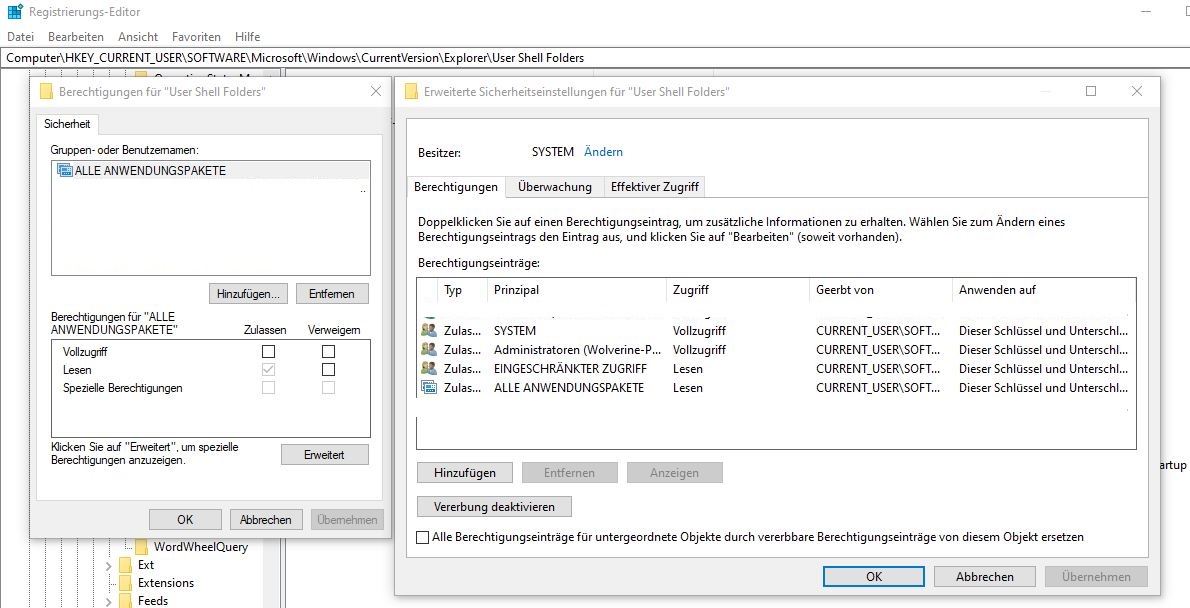Click the folder icon of Berechtigungen dialog title

coord(46,92)
